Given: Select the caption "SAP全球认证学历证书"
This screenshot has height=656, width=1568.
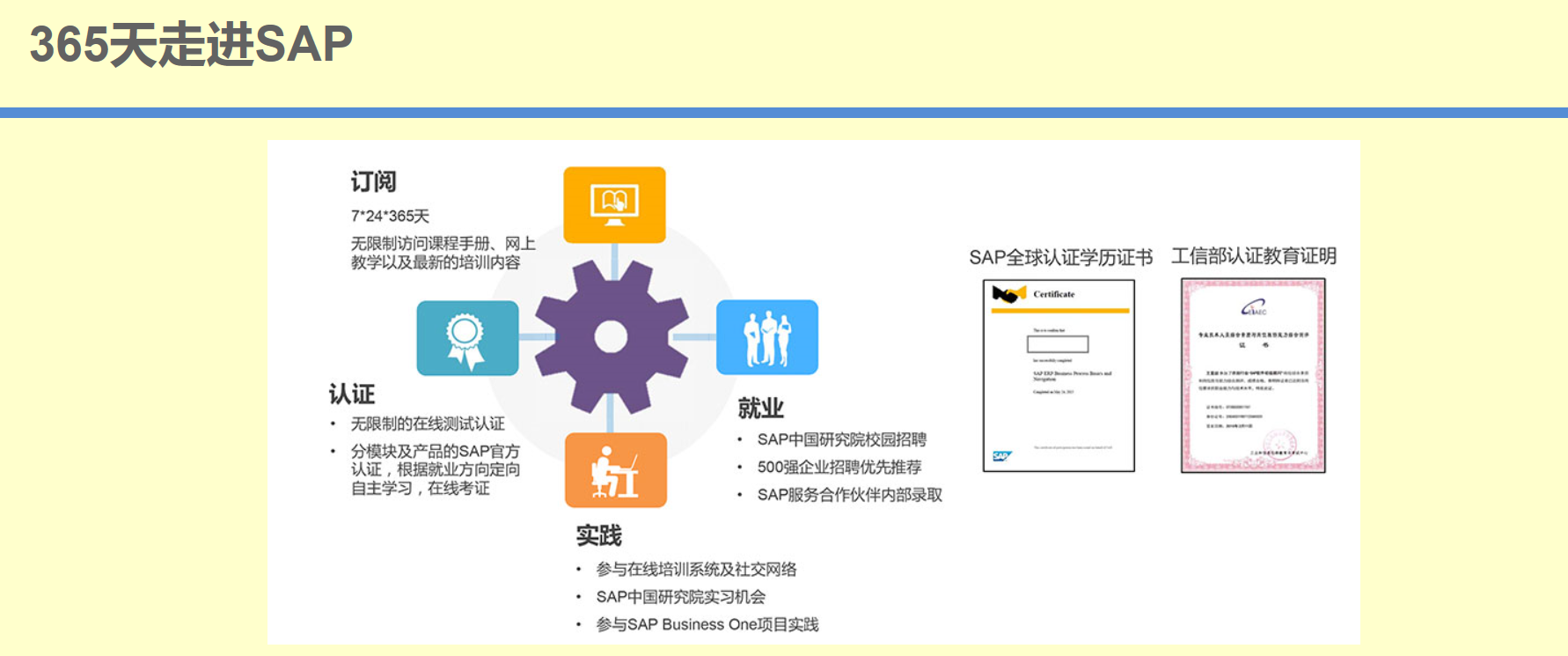Looking at the screenshot, I should coord(1061,257).
